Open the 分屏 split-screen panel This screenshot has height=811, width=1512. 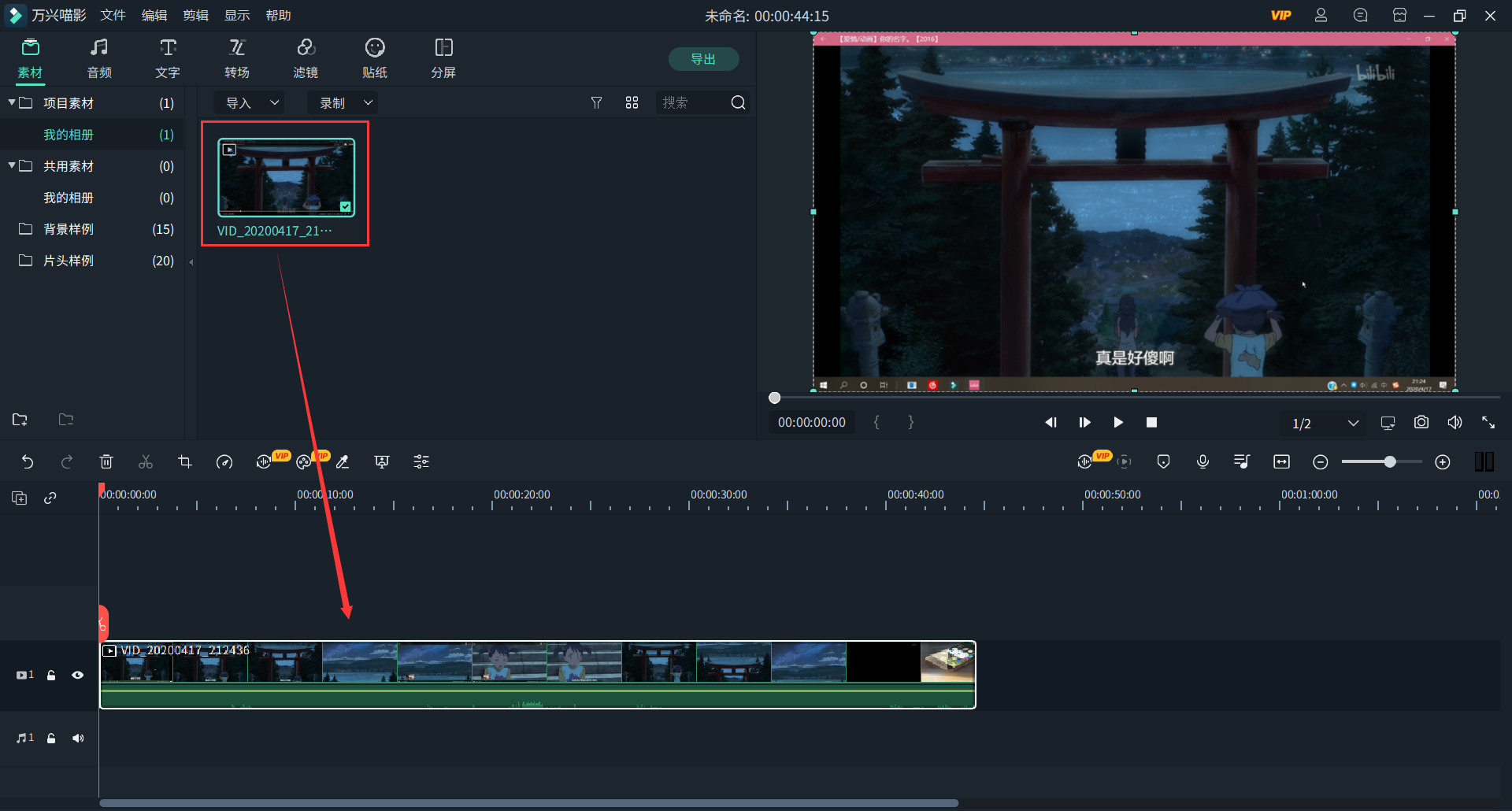pyautogui.click(x=443, y=58)
